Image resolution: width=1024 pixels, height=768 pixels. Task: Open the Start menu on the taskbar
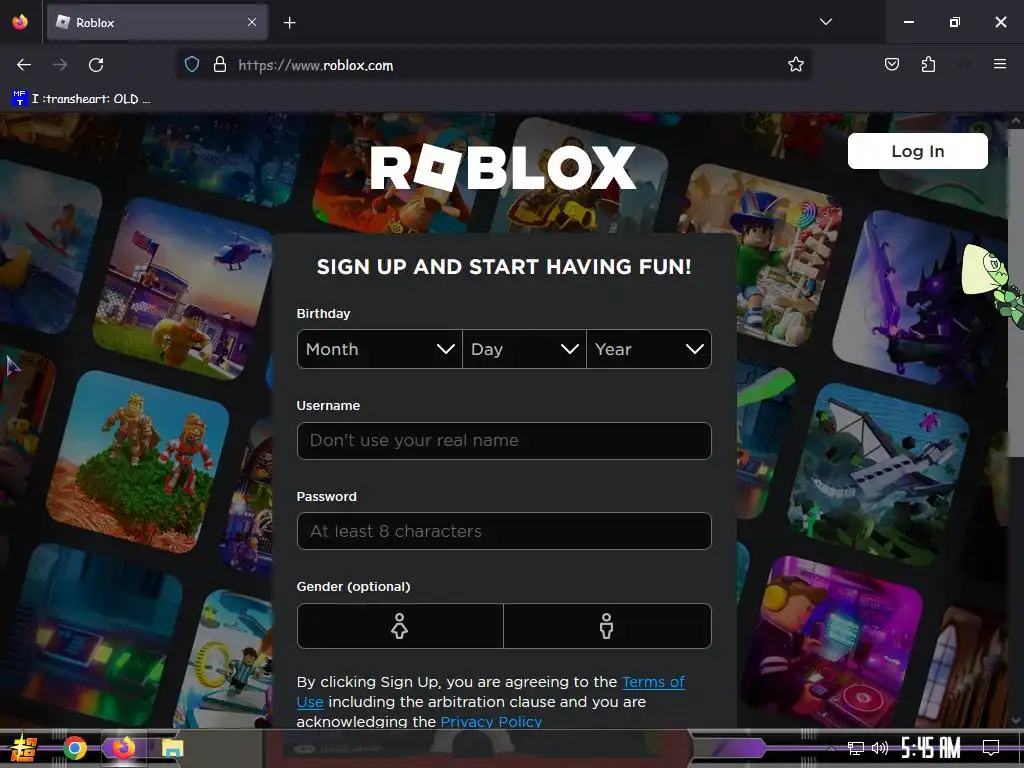pyautogui.click(x=24, y=748)
